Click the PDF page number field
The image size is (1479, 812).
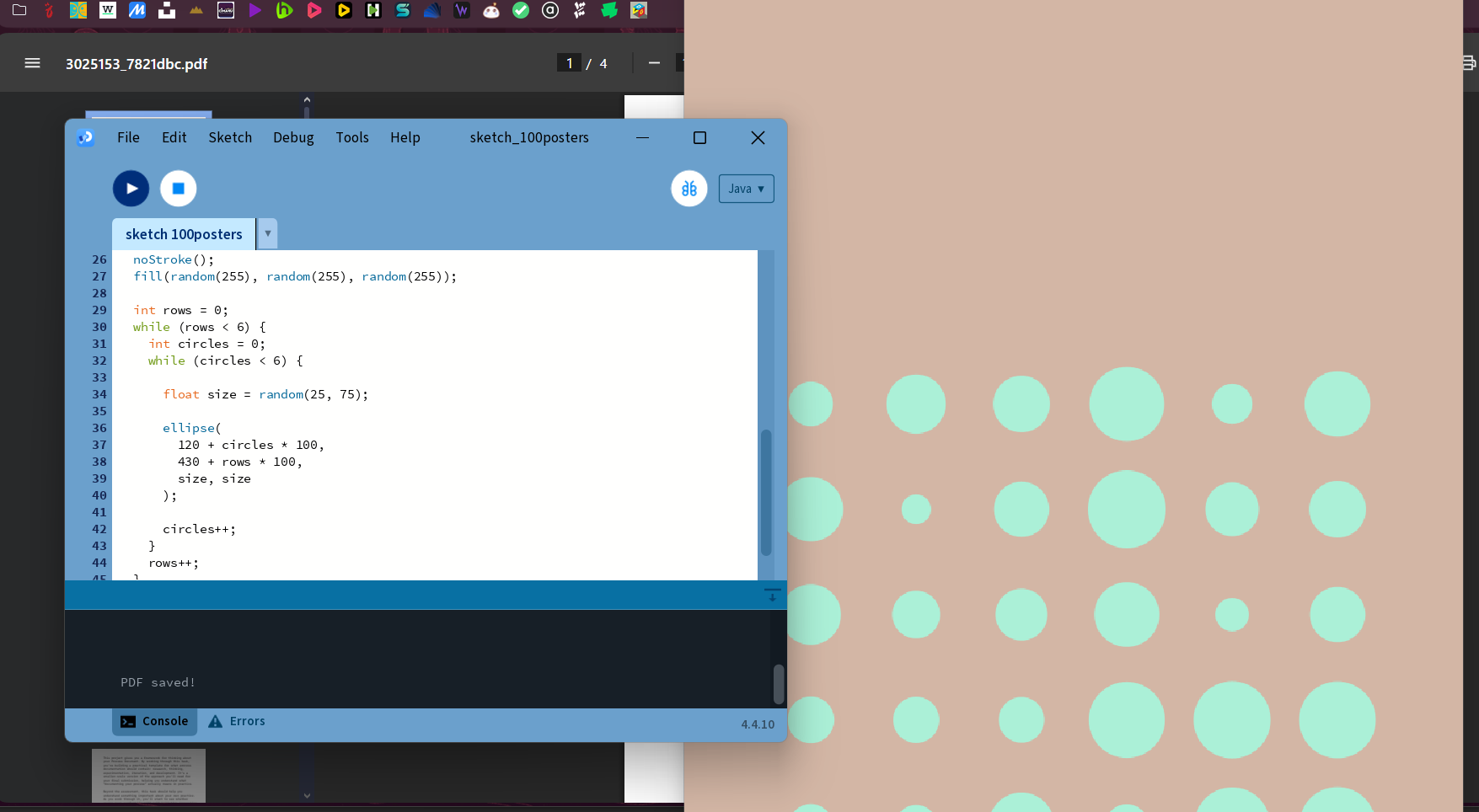(x=569, y=63)
